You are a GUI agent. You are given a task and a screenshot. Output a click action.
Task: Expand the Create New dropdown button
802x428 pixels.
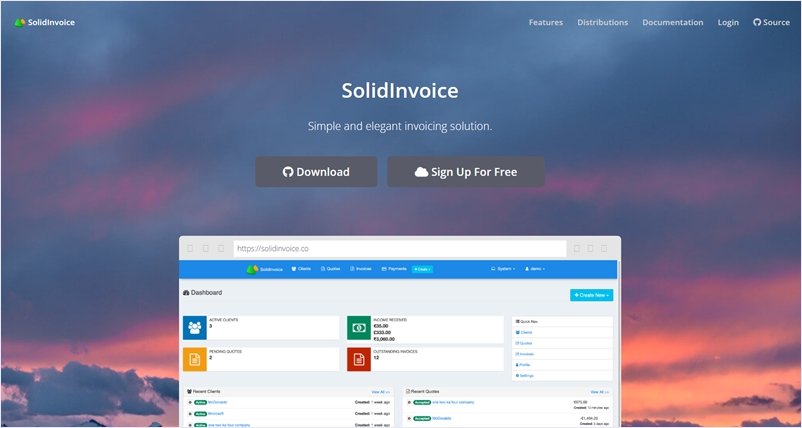(591, 295)
